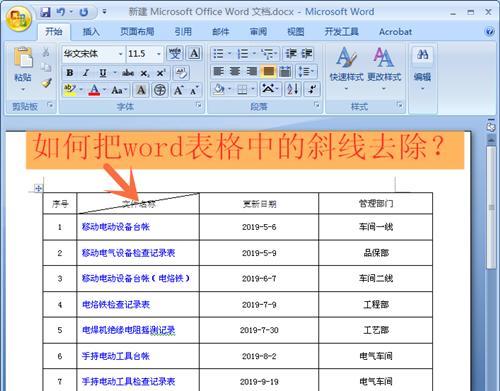
Task: Select the Format Painter brush
Action: pyautogui.click(x=46, y=83)
